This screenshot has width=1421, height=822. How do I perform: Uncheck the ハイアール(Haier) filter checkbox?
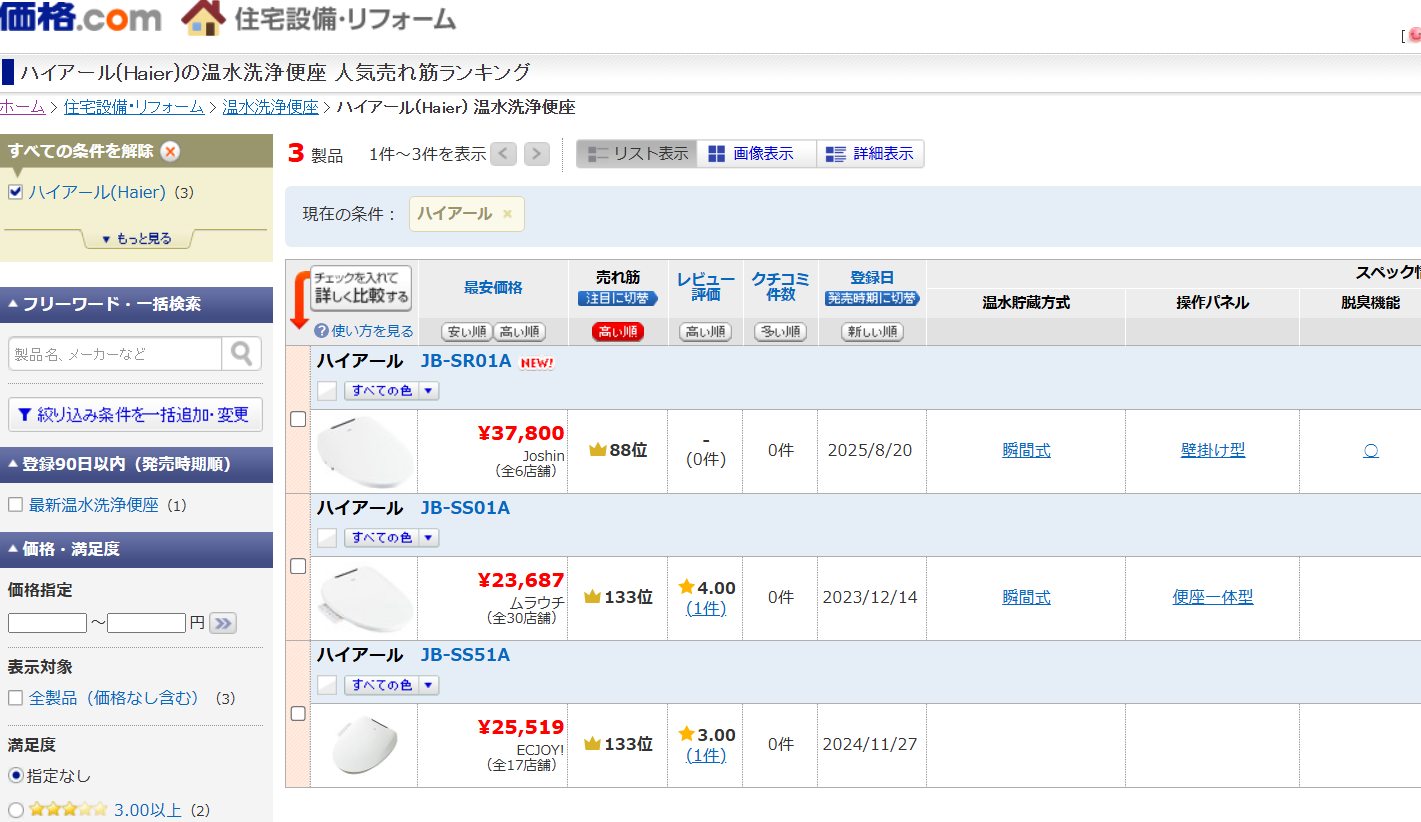click(x=15, y=192)
